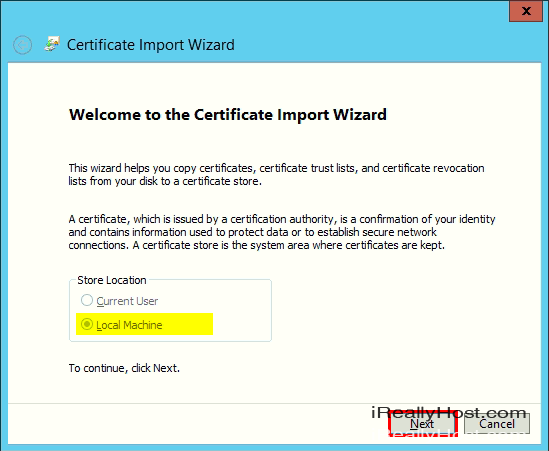
Task: Click the Current User label text
Action: tap(127, 301)
